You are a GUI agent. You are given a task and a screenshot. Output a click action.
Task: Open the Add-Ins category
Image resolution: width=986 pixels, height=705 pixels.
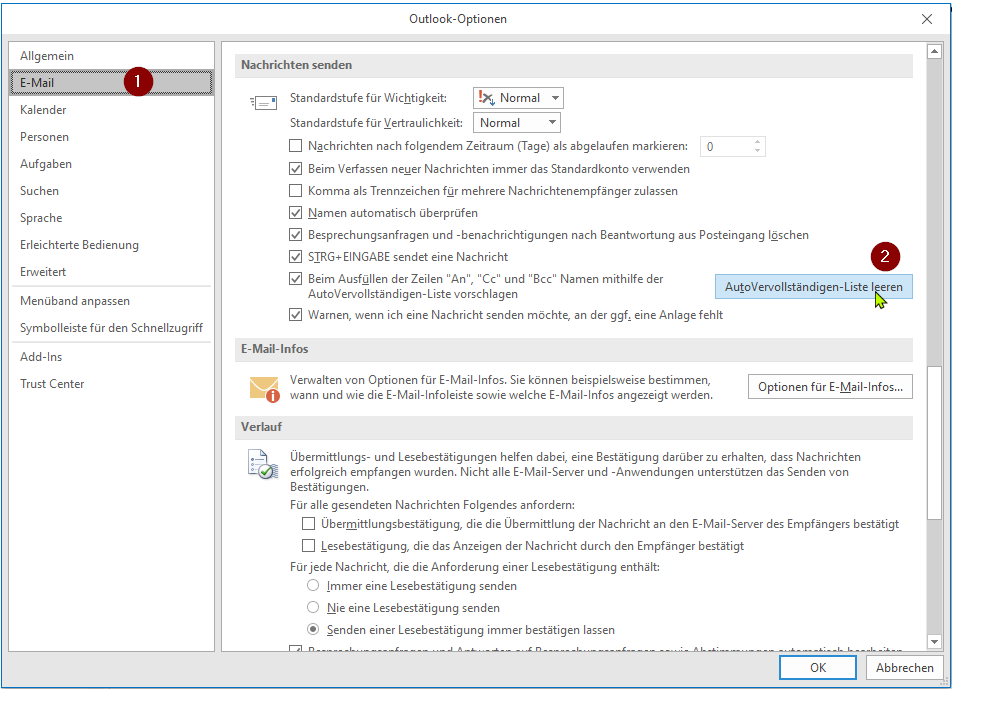click(112, 357)
